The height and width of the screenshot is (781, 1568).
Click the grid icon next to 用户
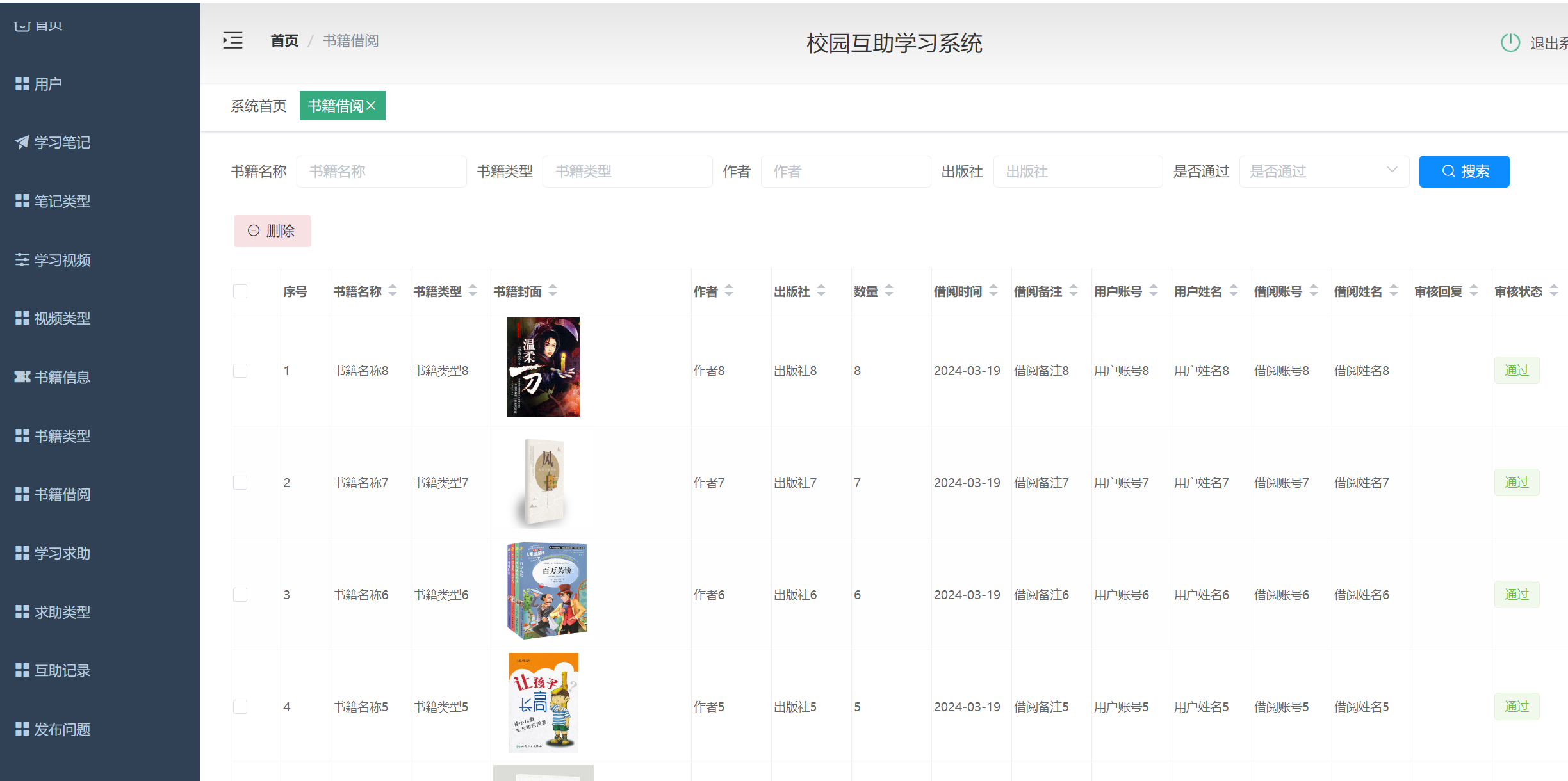[22, 84]
